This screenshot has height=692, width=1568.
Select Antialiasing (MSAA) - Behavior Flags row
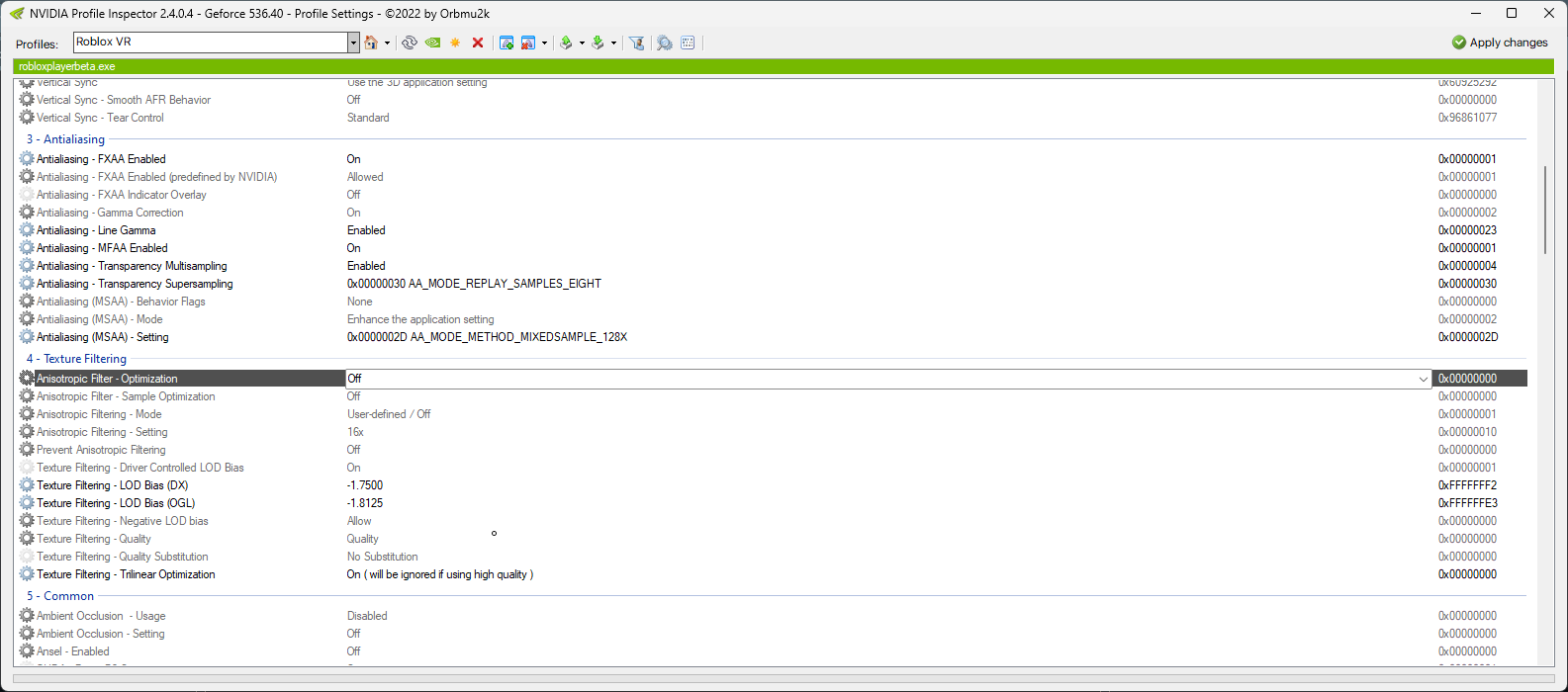point(772,302)
